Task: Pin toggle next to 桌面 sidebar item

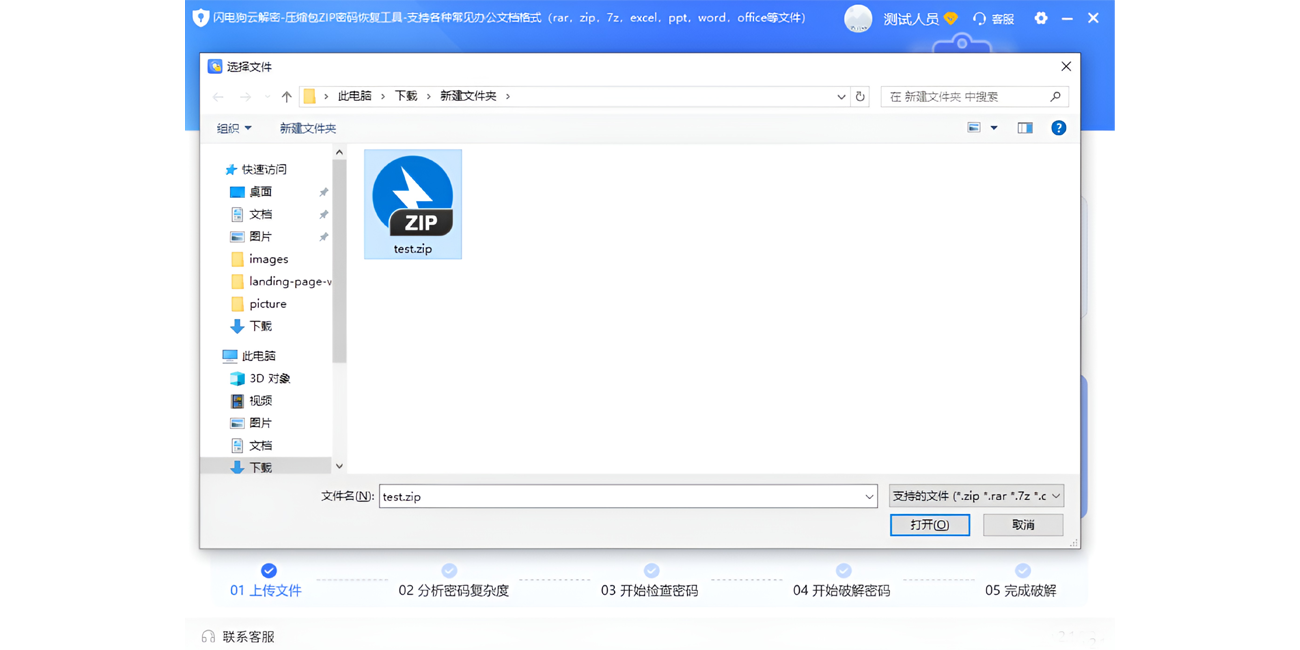Action: coord(323,190)
